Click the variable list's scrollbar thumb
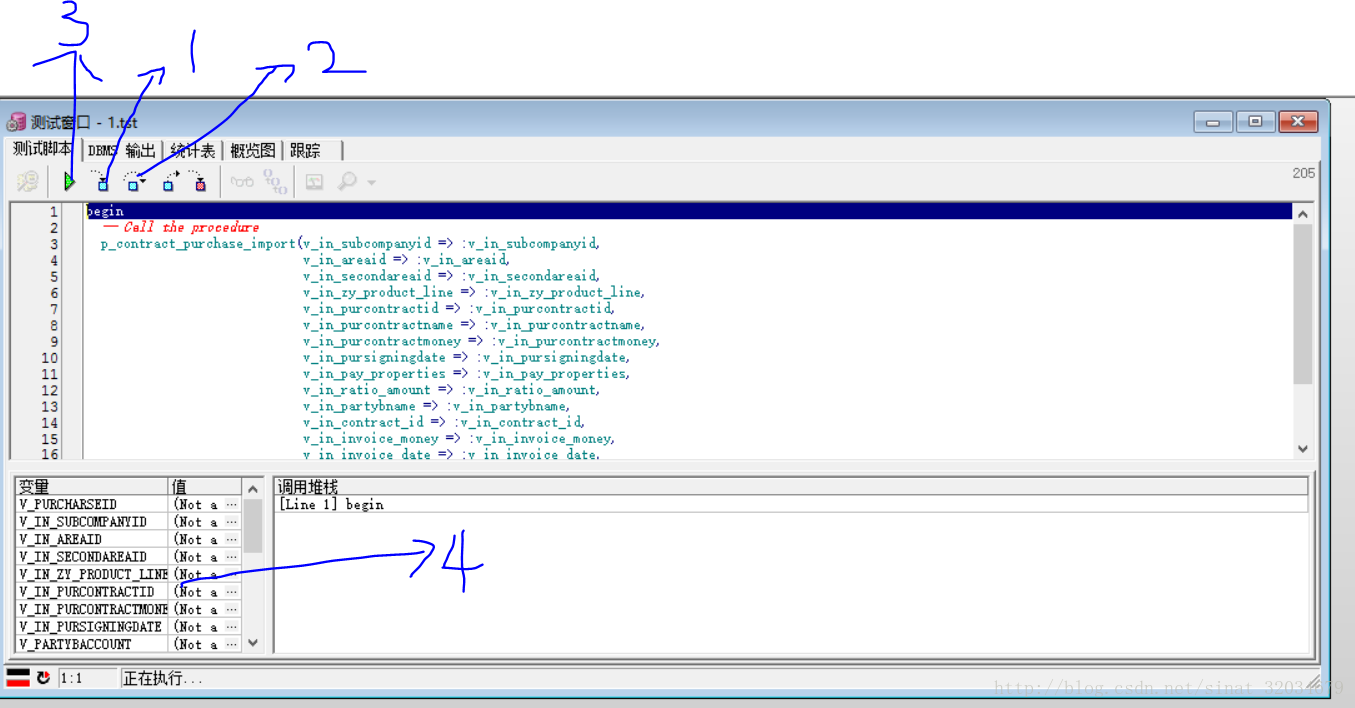The image size is (1355, 708). (253, 526)
